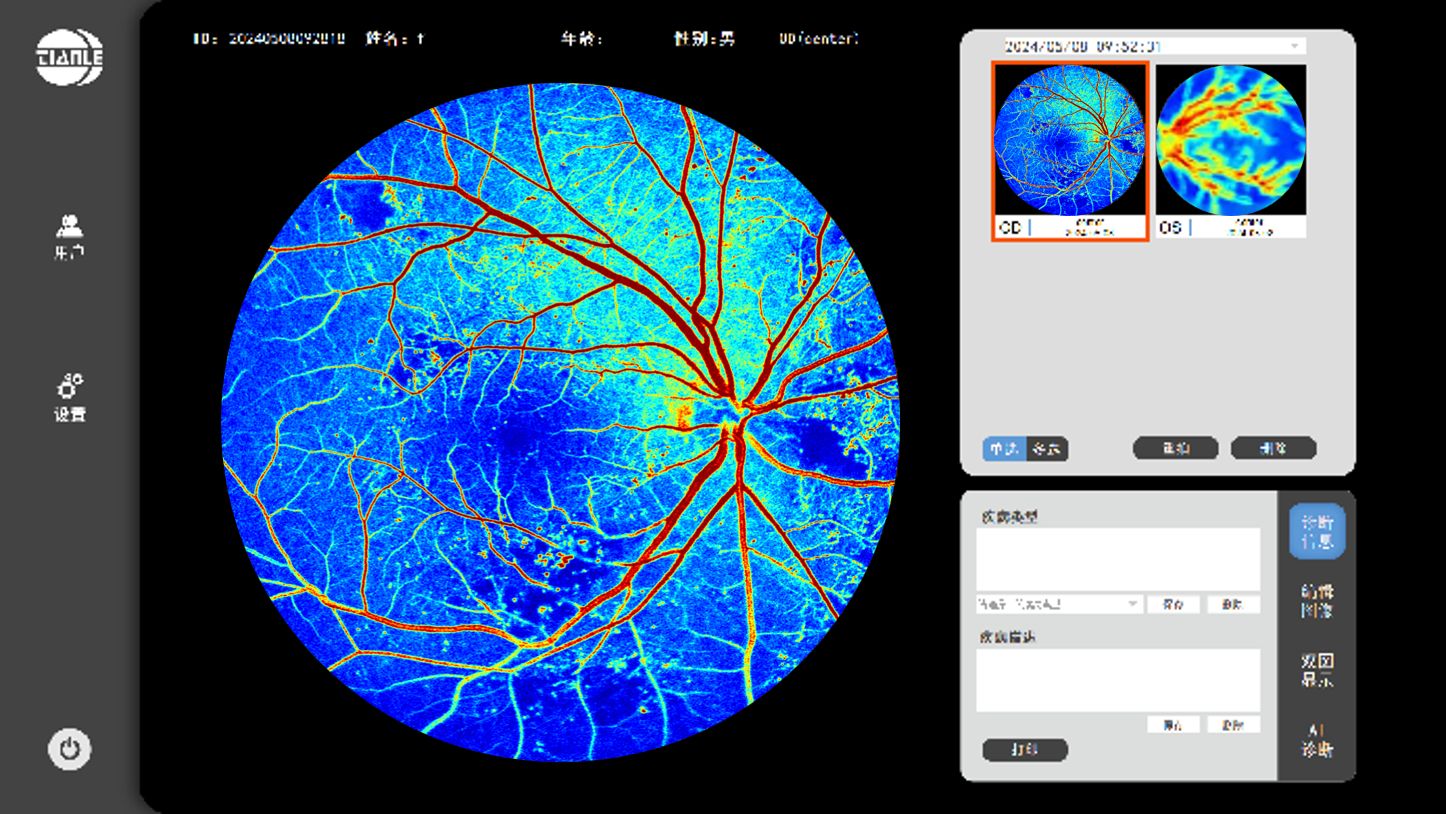
Task: Switch to Diagnosis Info tab
Action: point(1316,531)
